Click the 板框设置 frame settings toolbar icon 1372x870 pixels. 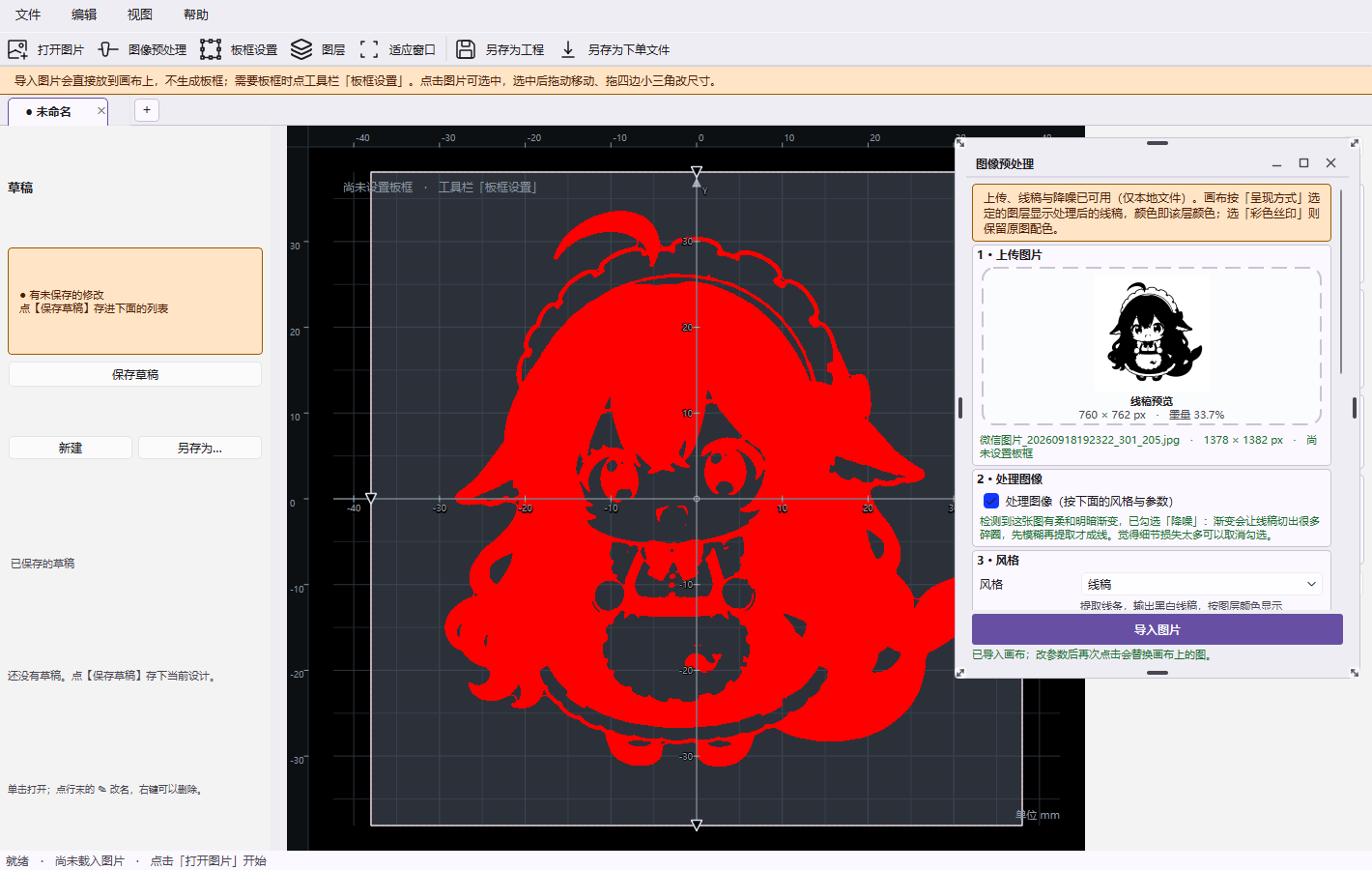pyautogui.click(x=211, y=49)
